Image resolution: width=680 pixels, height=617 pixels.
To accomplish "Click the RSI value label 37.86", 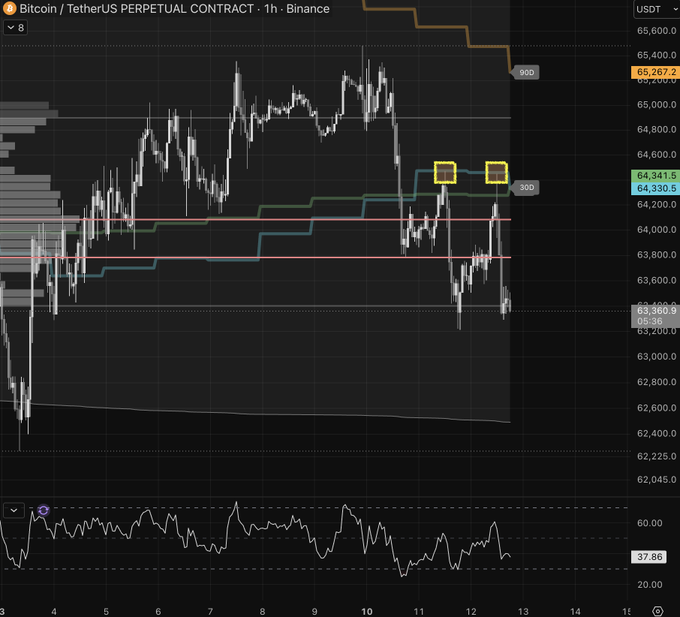I will 649,557.
